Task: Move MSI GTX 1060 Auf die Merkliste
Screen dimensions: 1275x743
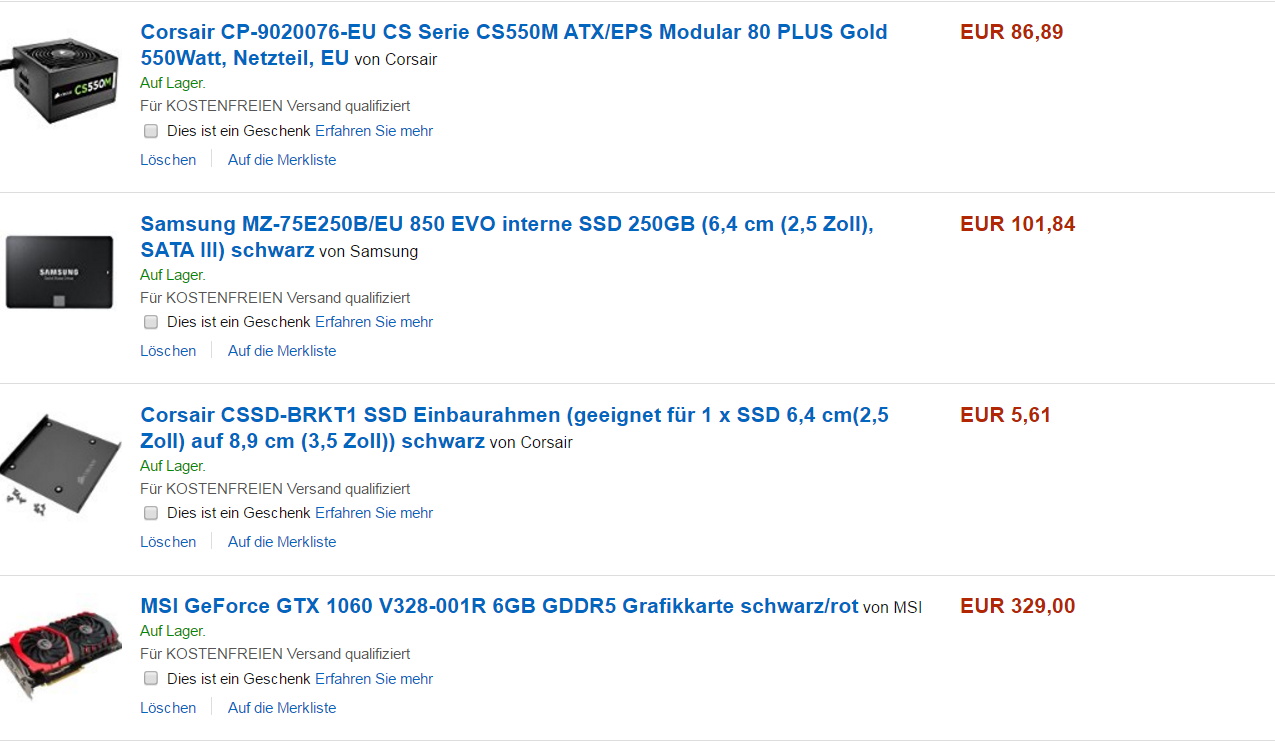Action: click(282, 708)
